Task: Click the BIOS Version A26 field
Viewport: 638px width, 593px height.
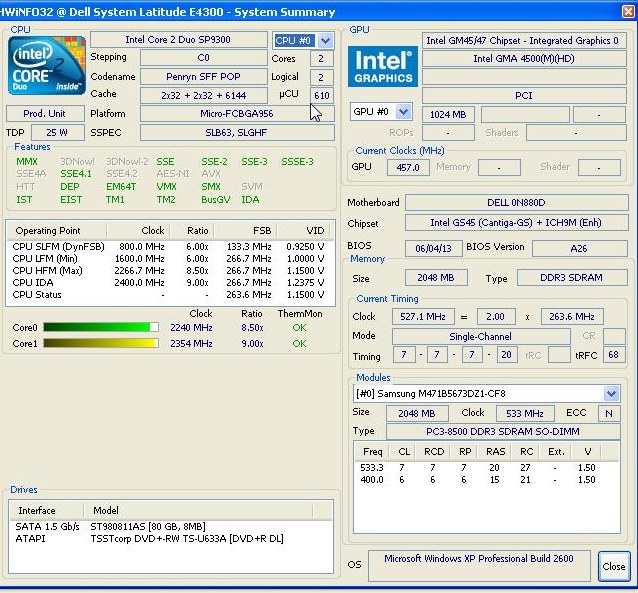Action: pos(580,248)
